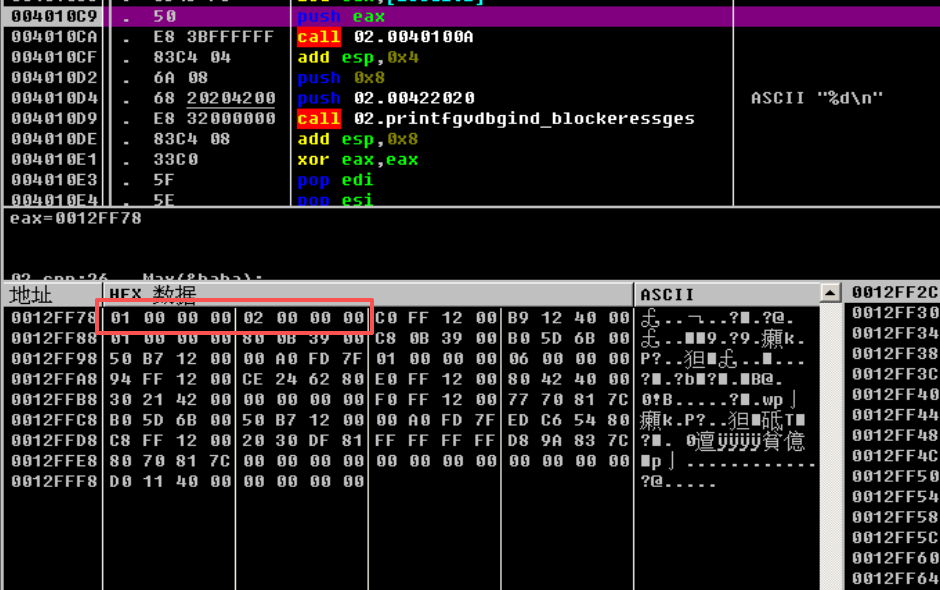The height and width of the screenshot is (590, 940).
Task: Select the highlighted 'push eax' instruction row
Action: [471, 17]
